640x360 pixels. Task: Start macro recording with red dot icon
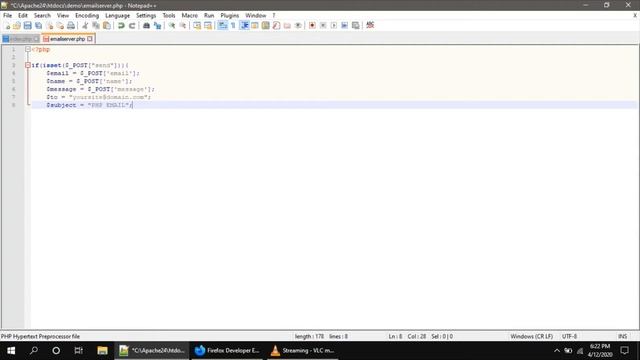[312, 26]
